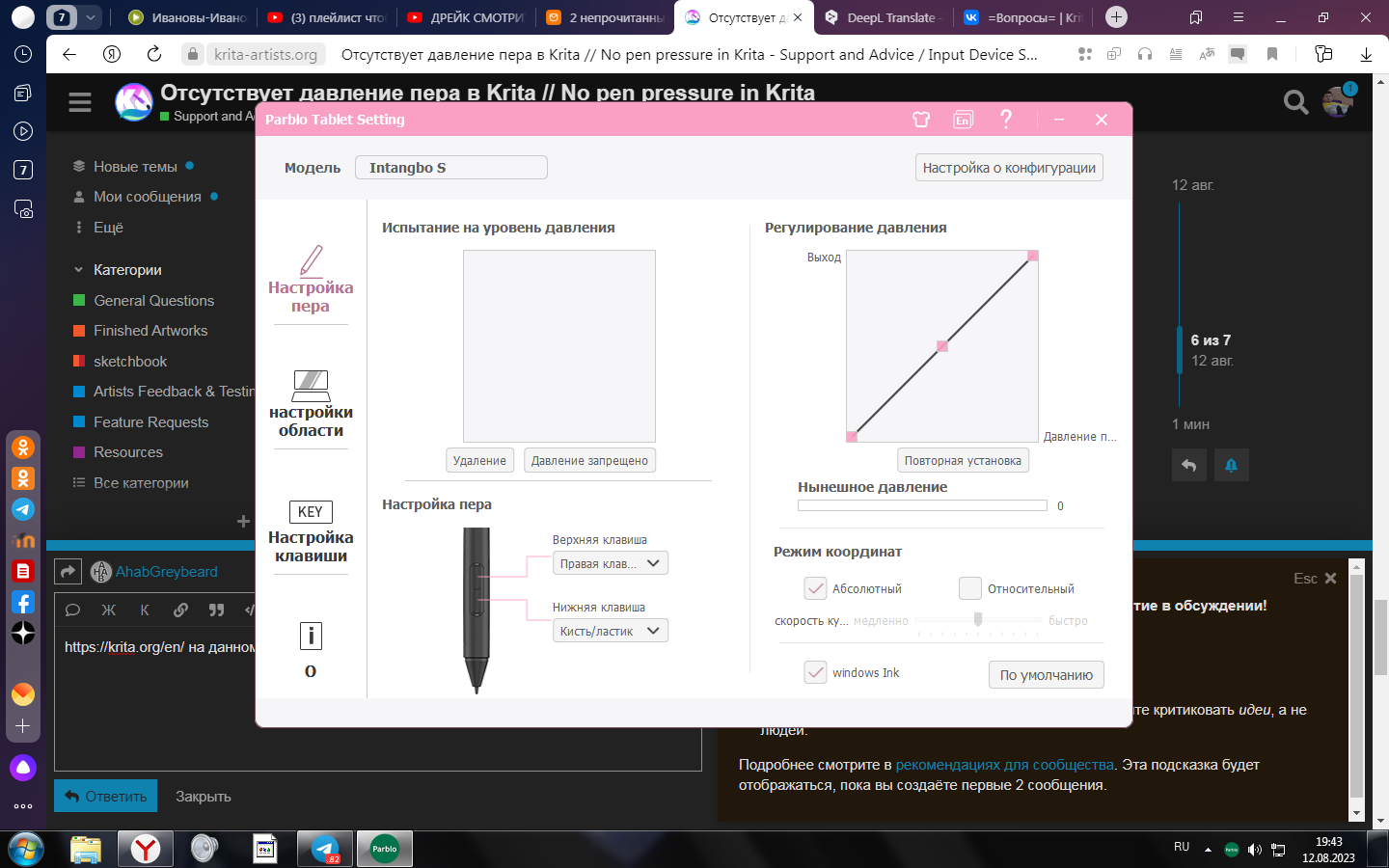Open the pen settings section (Настройка пера)

(x=311, y=280)
